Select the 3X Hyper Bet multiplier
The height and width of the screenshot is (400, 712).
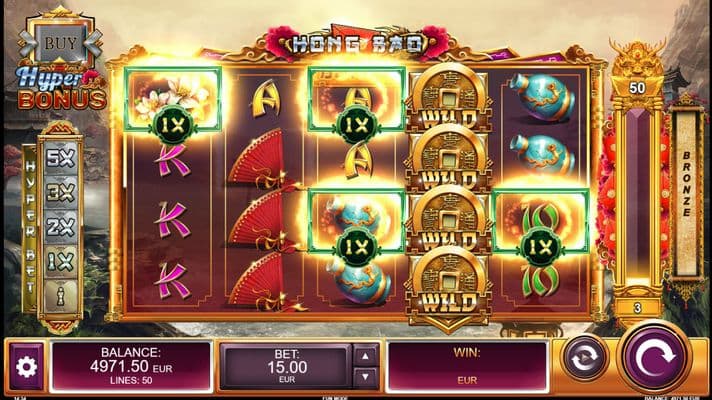pos(61,193)
